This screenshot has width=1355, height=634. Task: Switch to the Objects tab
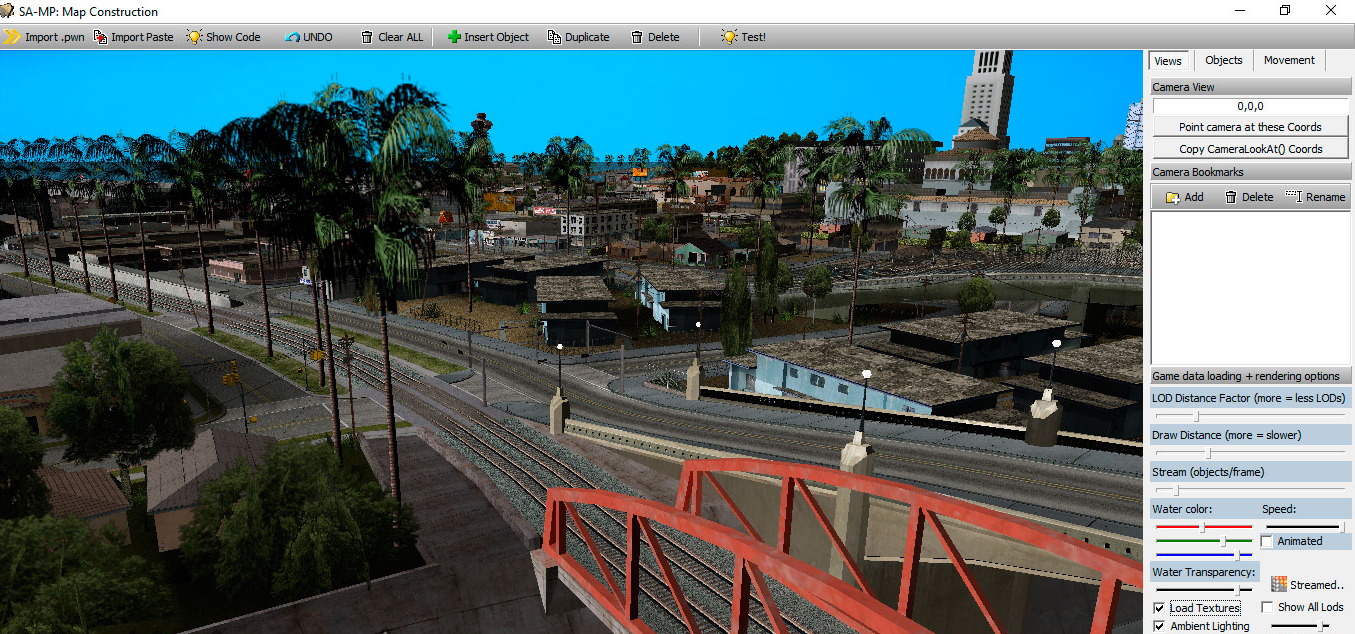pos(1223,60)
